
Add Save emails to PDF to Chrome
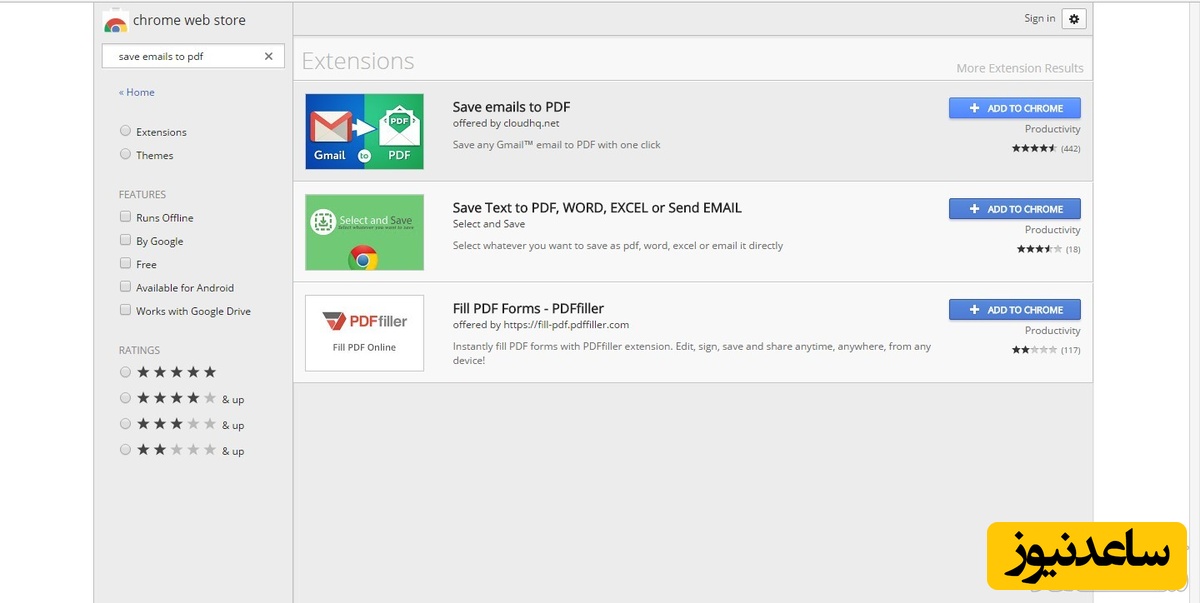click(x=1014, y=108)
